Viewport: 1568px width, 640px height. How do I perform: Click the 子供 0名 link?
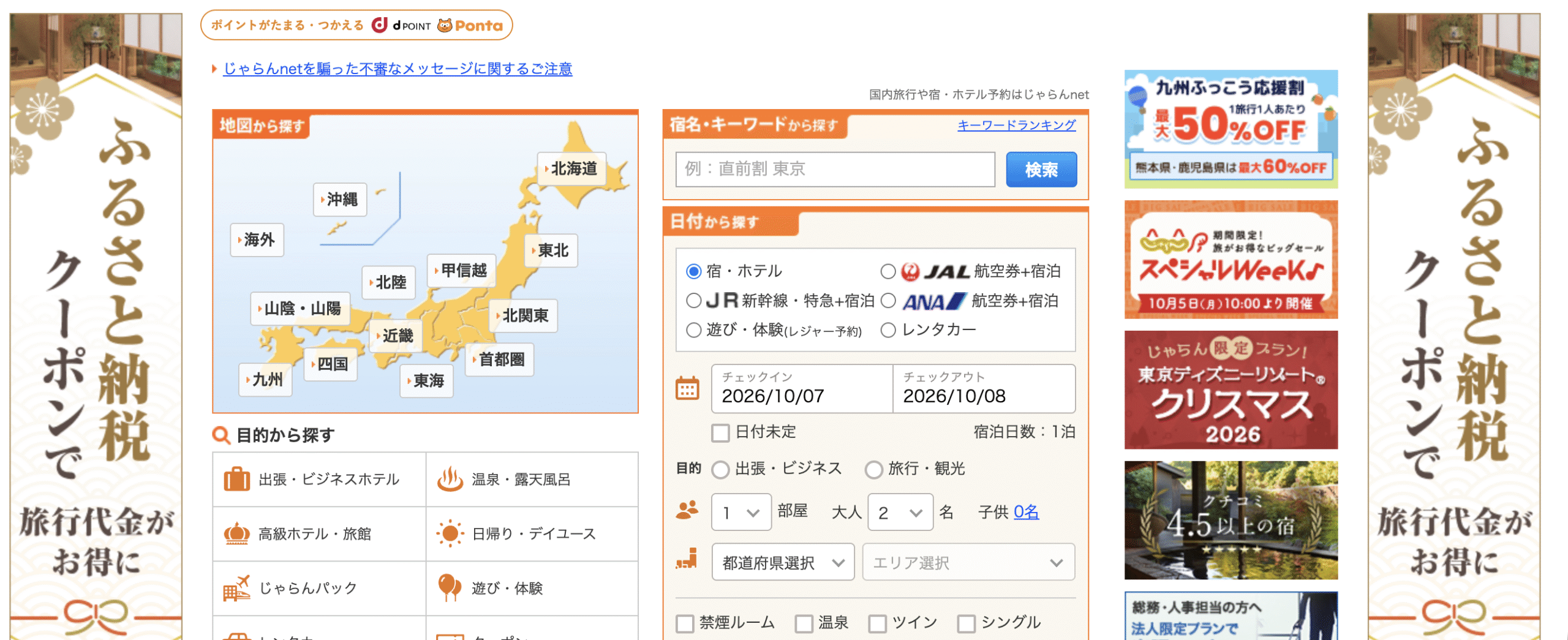tap(1026, 512)
